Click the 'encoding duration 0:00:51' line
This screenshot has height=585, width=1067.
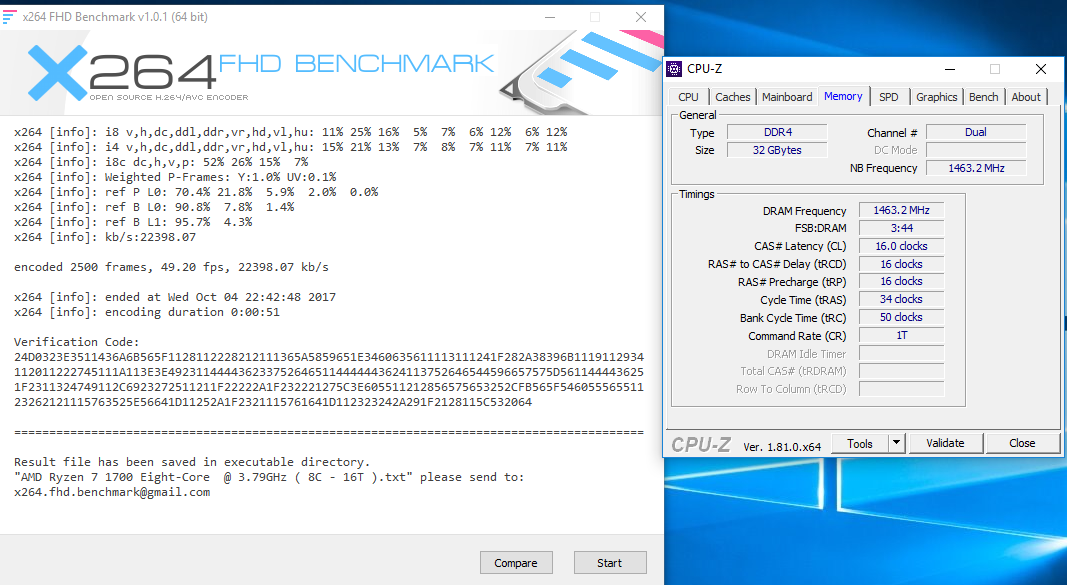[x=147, y=312]
